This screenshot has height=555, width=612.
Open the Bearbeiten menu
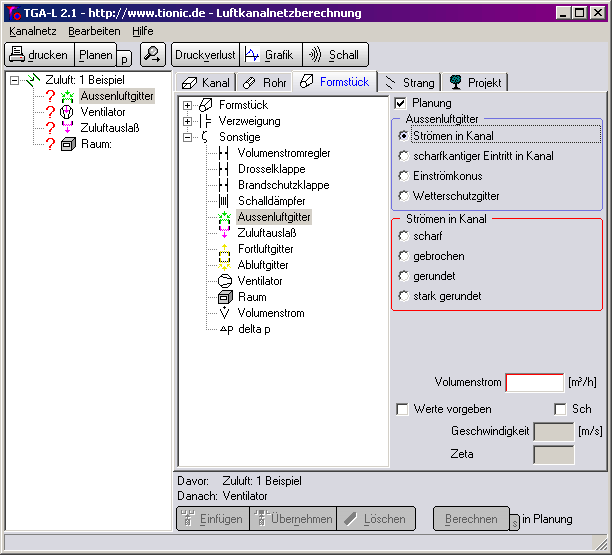(x=93, y=31)
